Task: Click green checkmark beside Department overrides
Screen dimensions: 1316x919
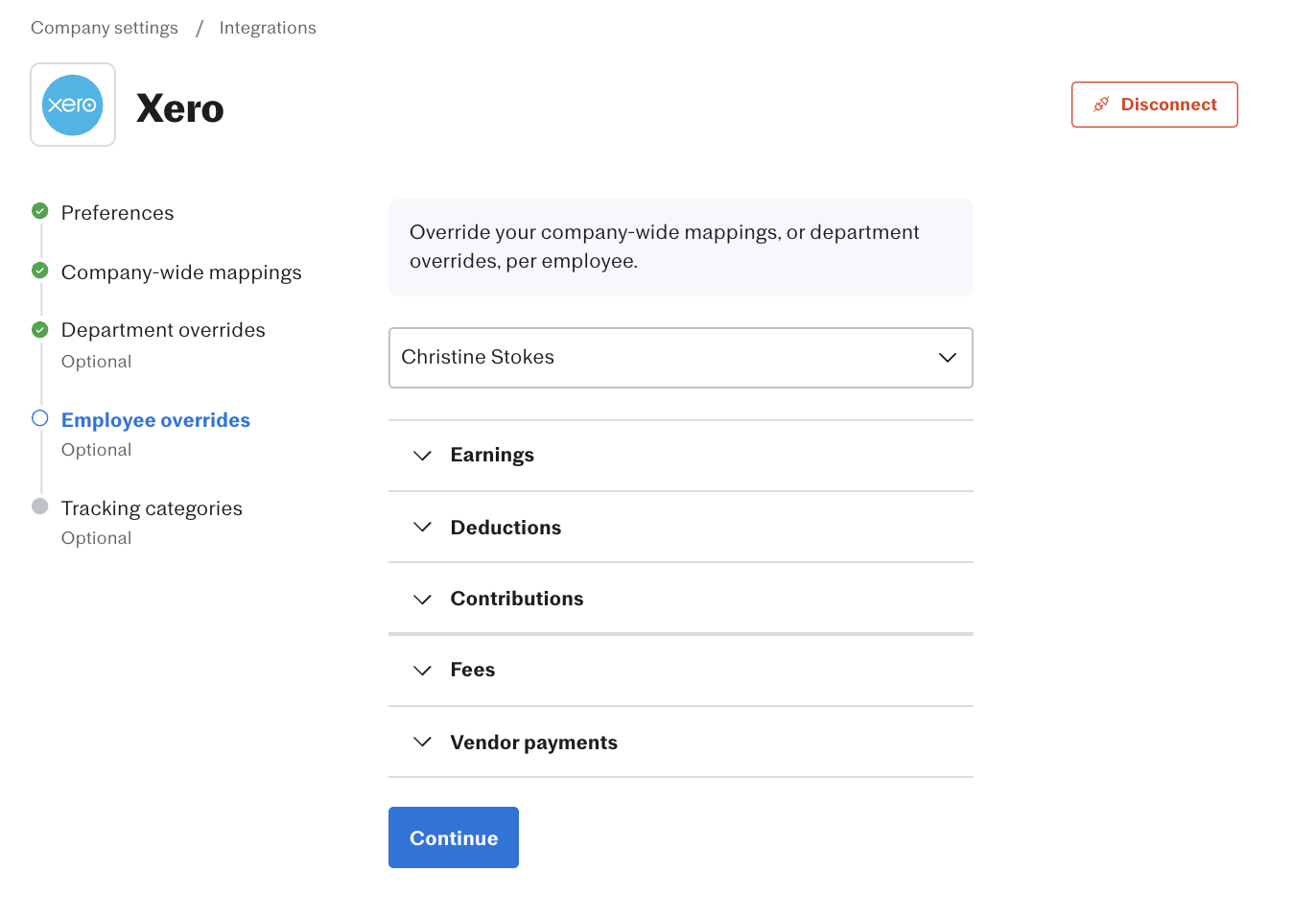Action: [x=39, y=330]
